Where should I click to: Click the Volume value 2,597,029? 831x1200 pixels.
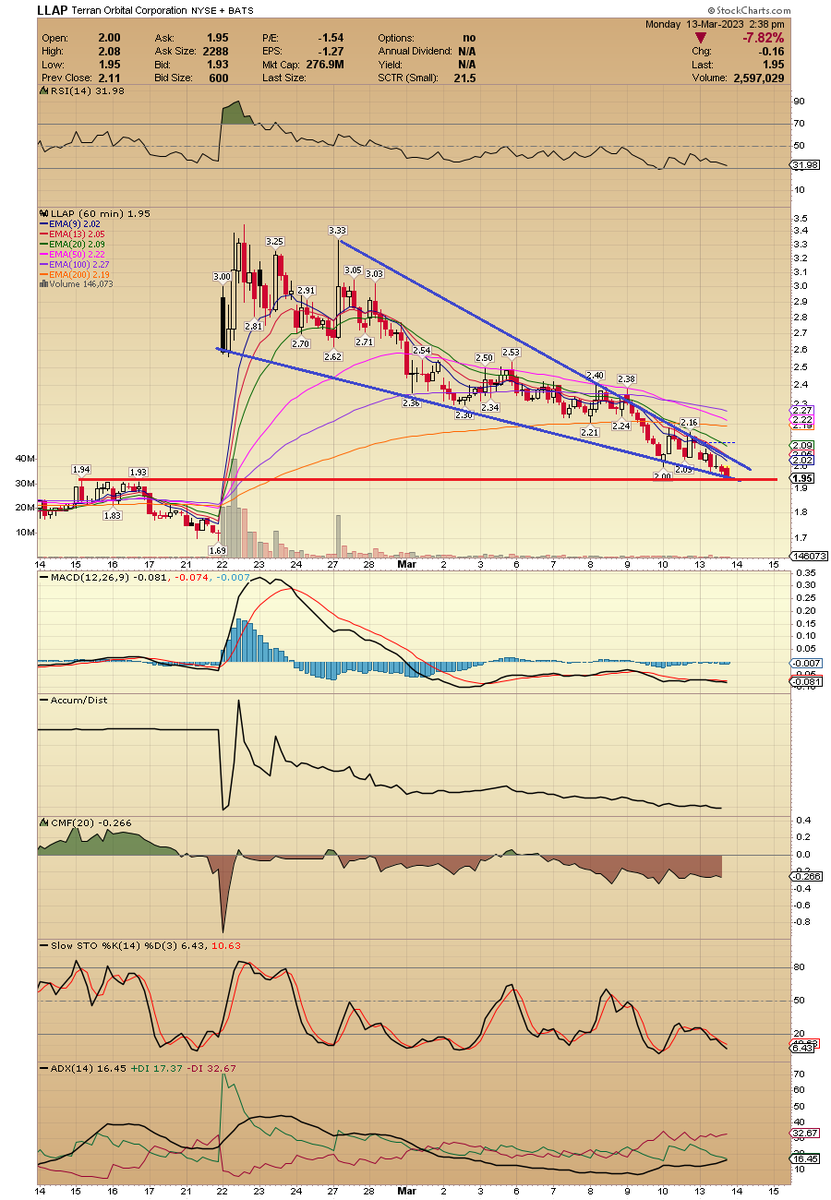[758, 78]
